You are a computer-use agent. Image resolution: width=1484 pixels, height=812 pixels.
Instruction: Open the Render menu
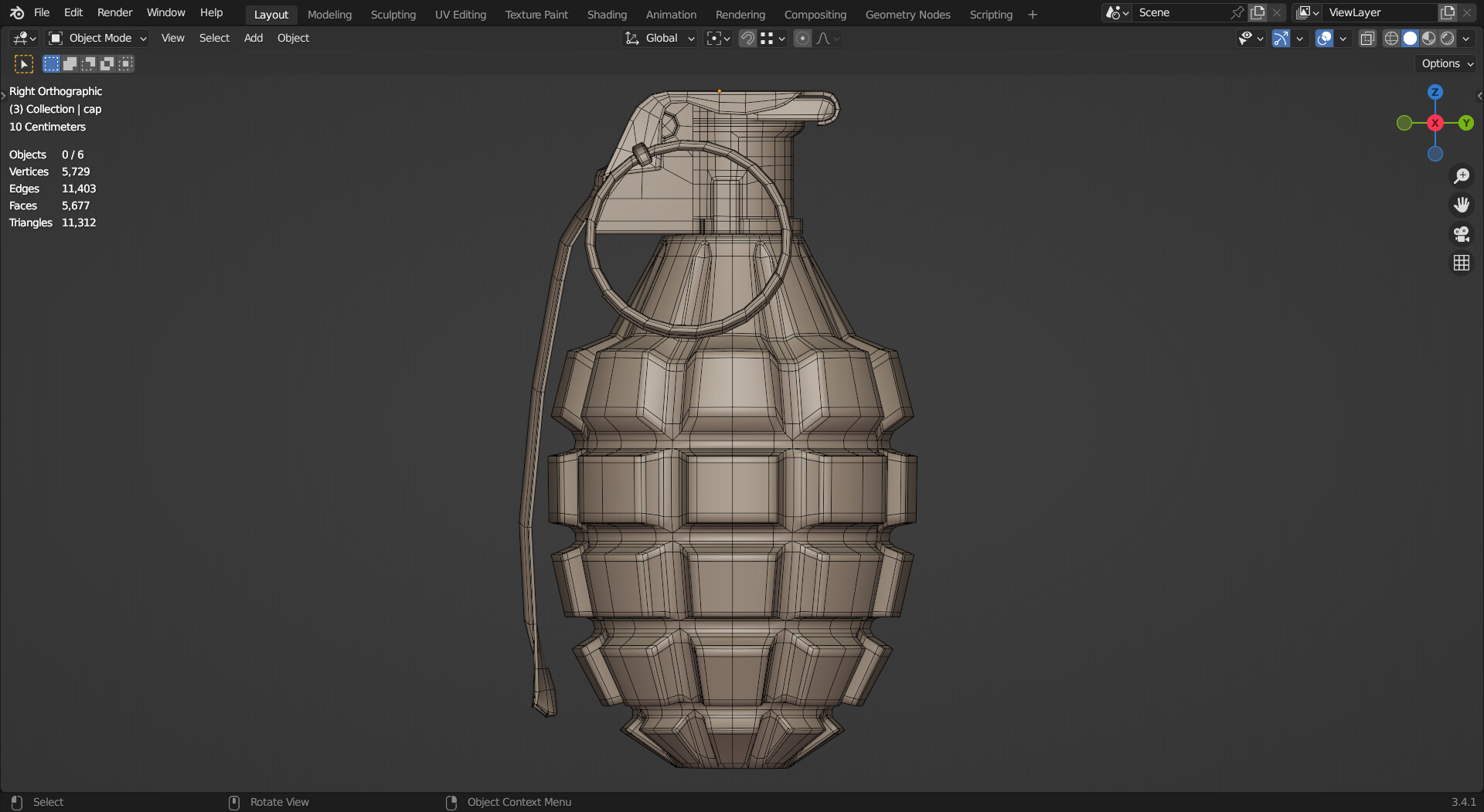(114, 12)
